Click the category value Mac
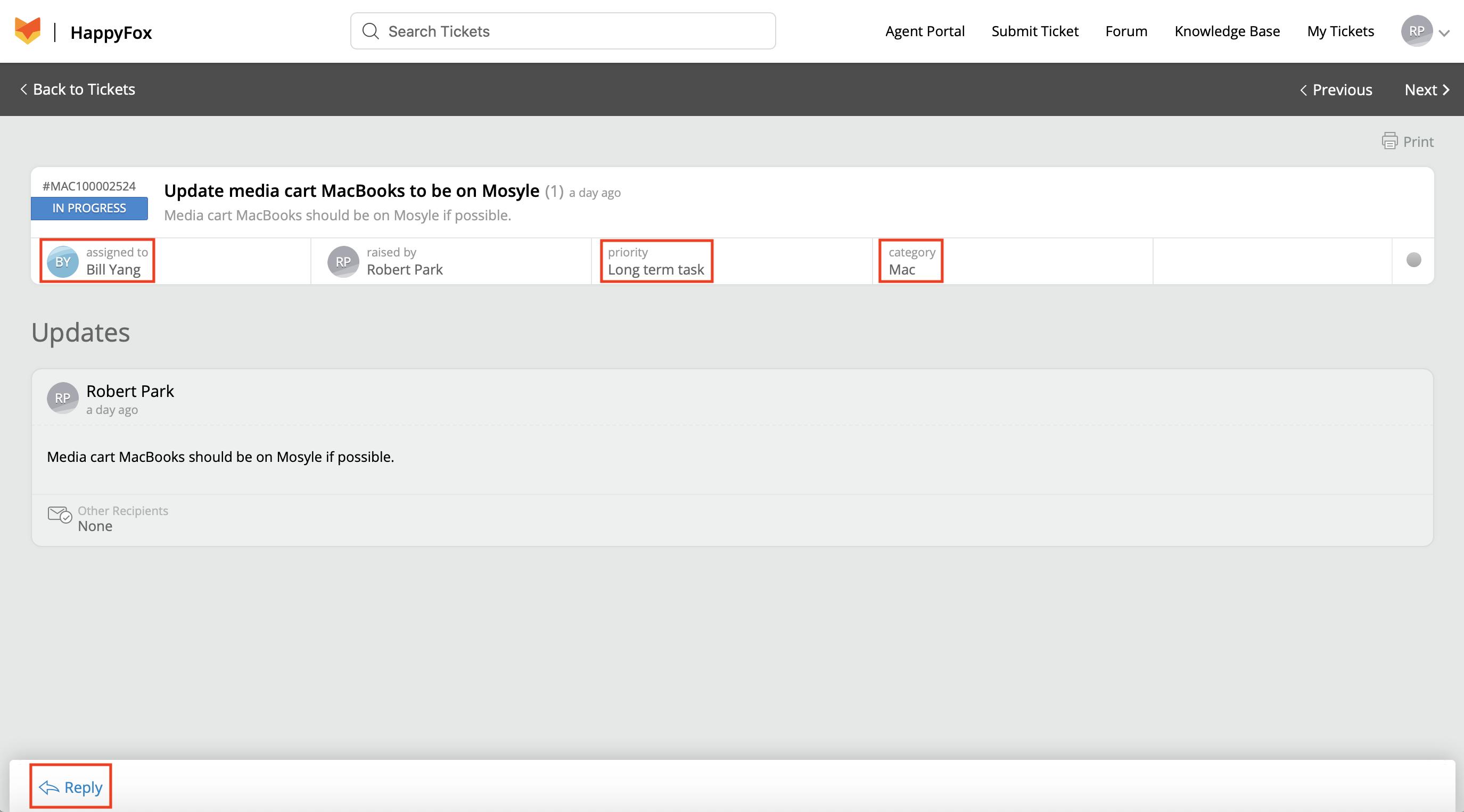Screen dimensions: 1464x812 point(902,269)
